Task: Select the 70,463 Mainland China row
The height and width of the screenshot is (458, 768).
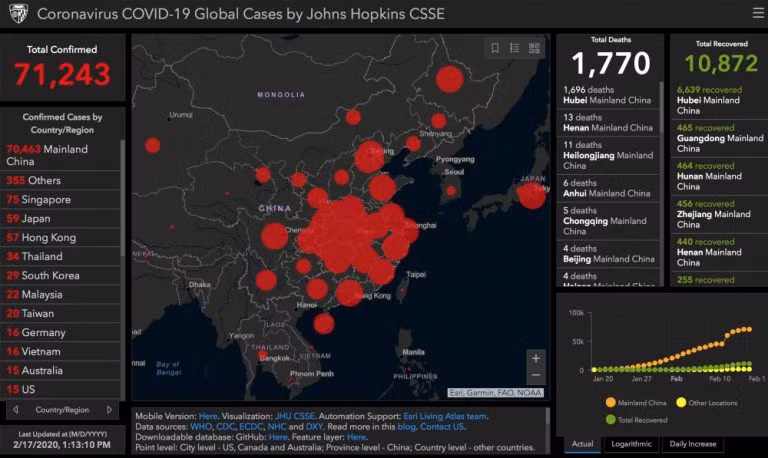Action: 60,155
